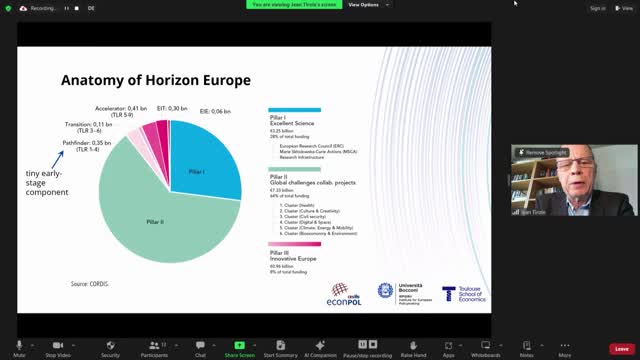Mute the microphone in Zoom toolbar
The width and height of the screenshot is (640, 360).
tap(19, 348)
